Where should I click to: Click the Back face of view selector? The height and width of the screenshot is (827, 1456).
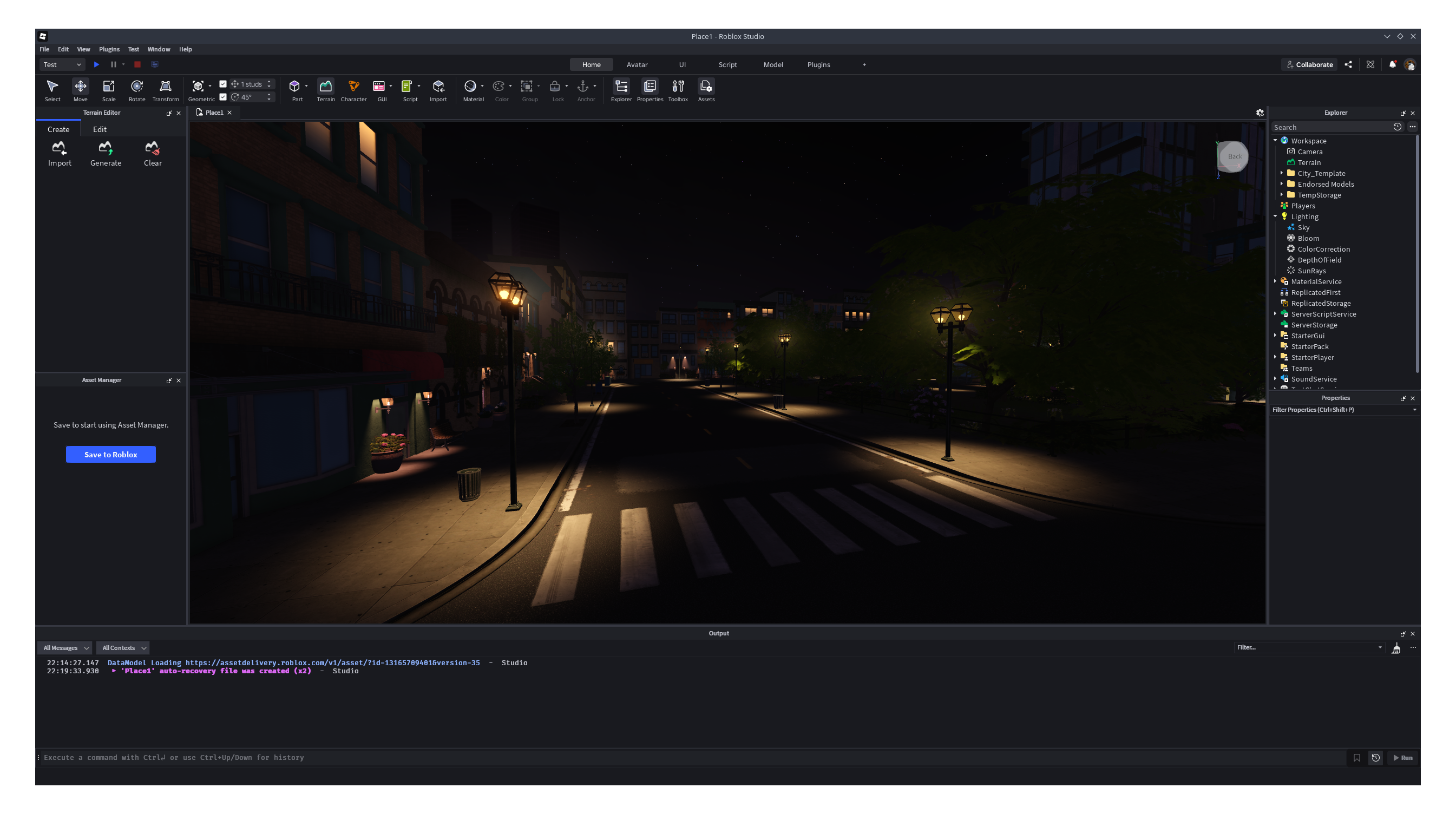(1235, 157)
